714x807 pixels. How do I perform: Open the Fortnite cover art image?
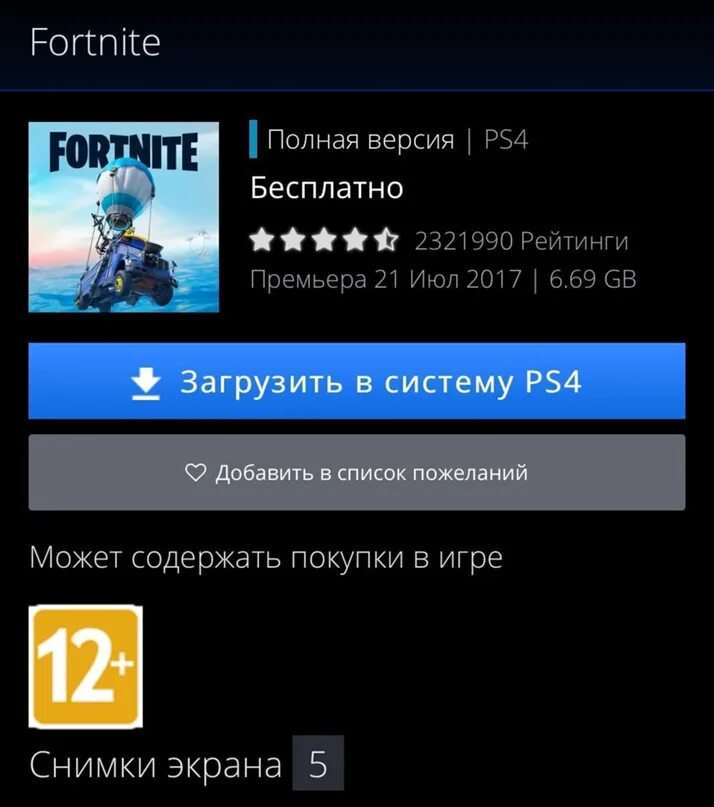pyautogui.click(x=124, y=217)
